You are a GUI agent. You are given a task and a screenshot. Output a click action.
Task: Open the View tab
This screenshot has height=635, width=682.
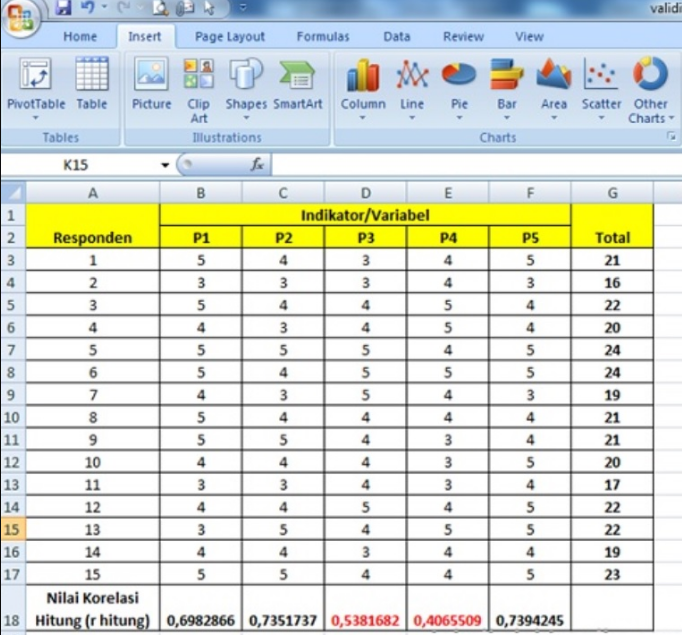click(x=529, y=37)
